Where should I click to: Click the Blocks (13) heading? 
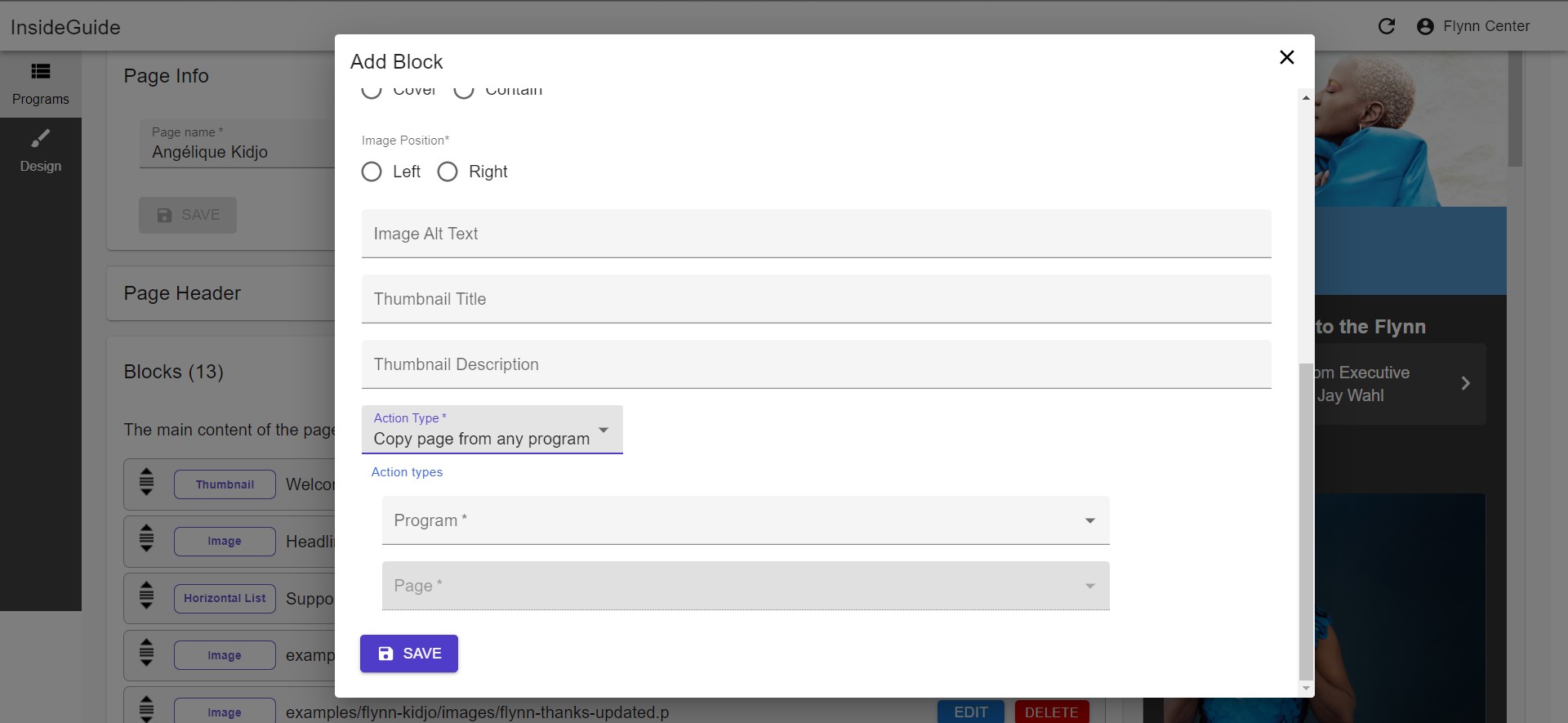(173, 372)
